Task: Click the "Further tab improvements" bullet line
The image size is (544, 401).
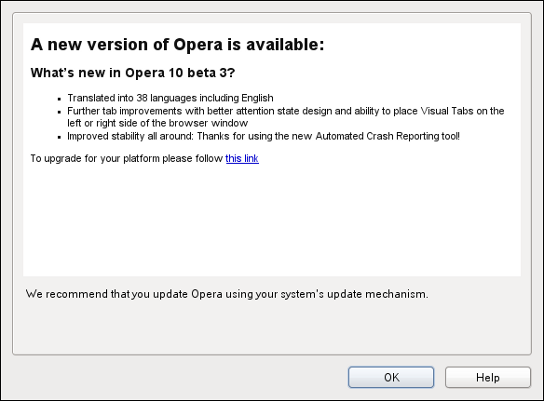Action: pos(286,111)
